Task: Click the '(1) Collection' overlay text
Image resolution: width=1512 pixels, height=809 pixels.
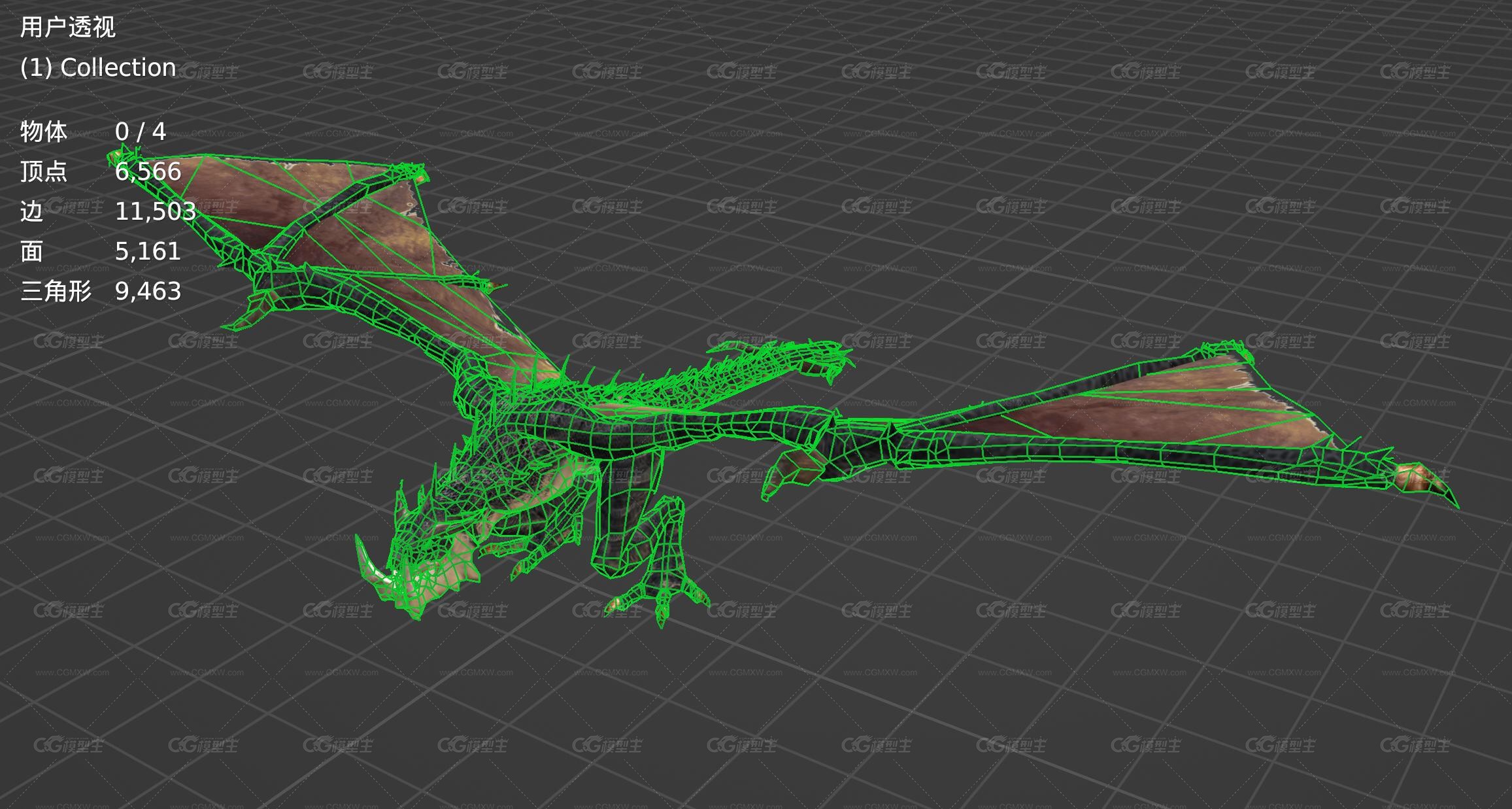Action: click(98, 67)
